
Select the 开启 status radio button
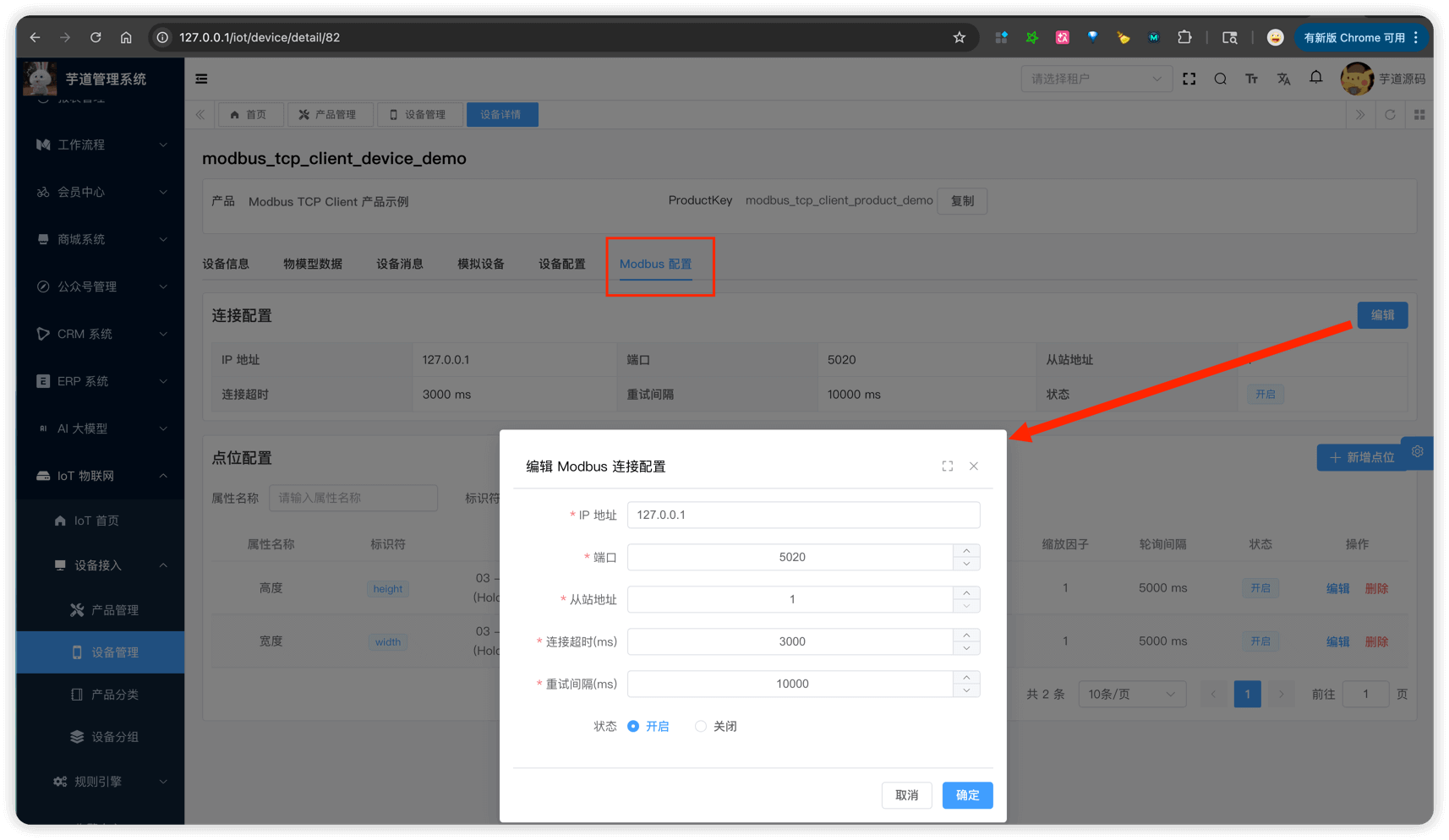(x=633, y=727)
